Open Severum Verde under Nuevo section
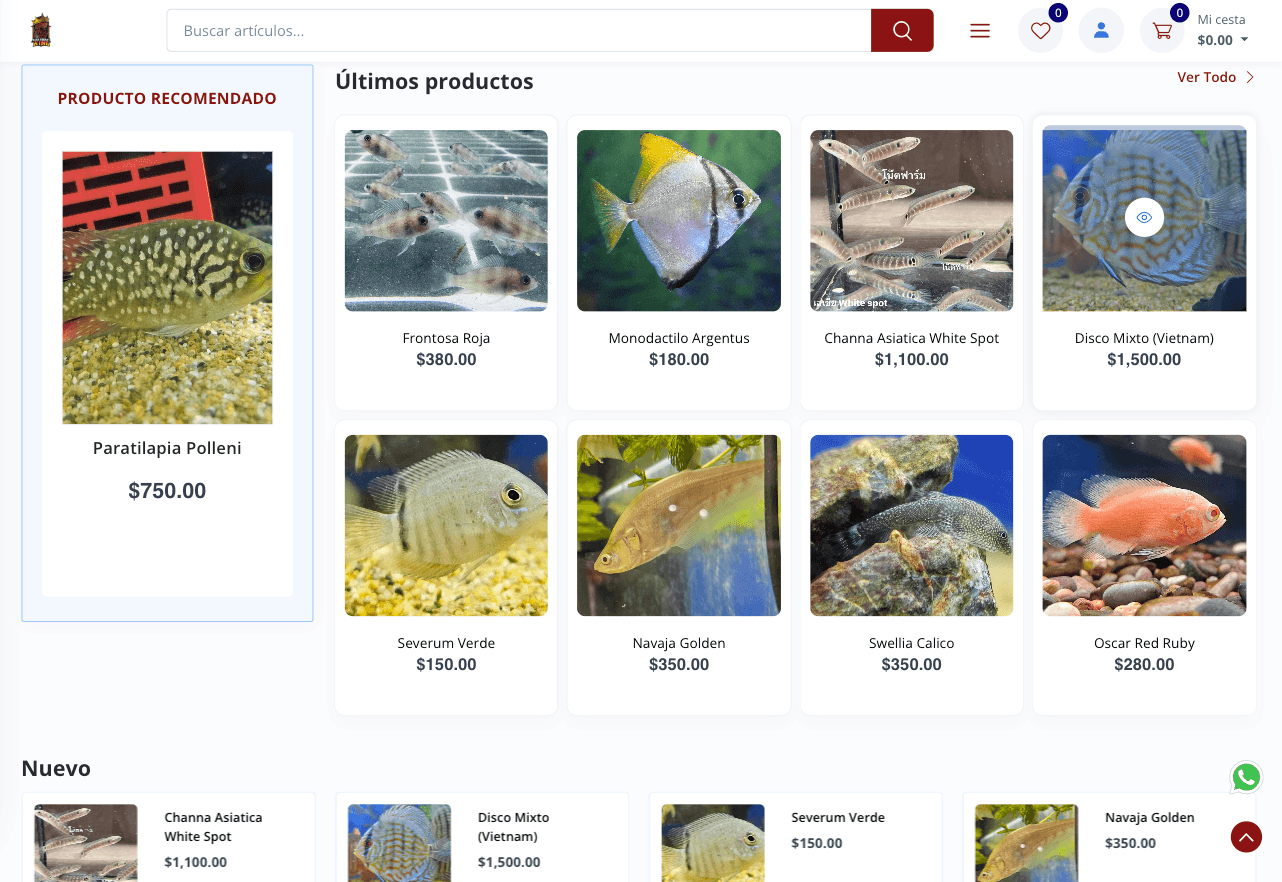 point(838,817)
